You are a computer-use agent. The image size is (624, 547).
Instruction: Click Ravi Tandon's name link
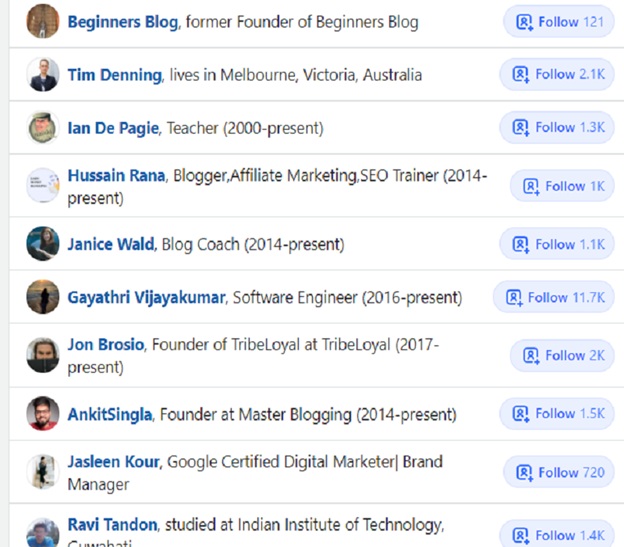(x=113, y=525)
